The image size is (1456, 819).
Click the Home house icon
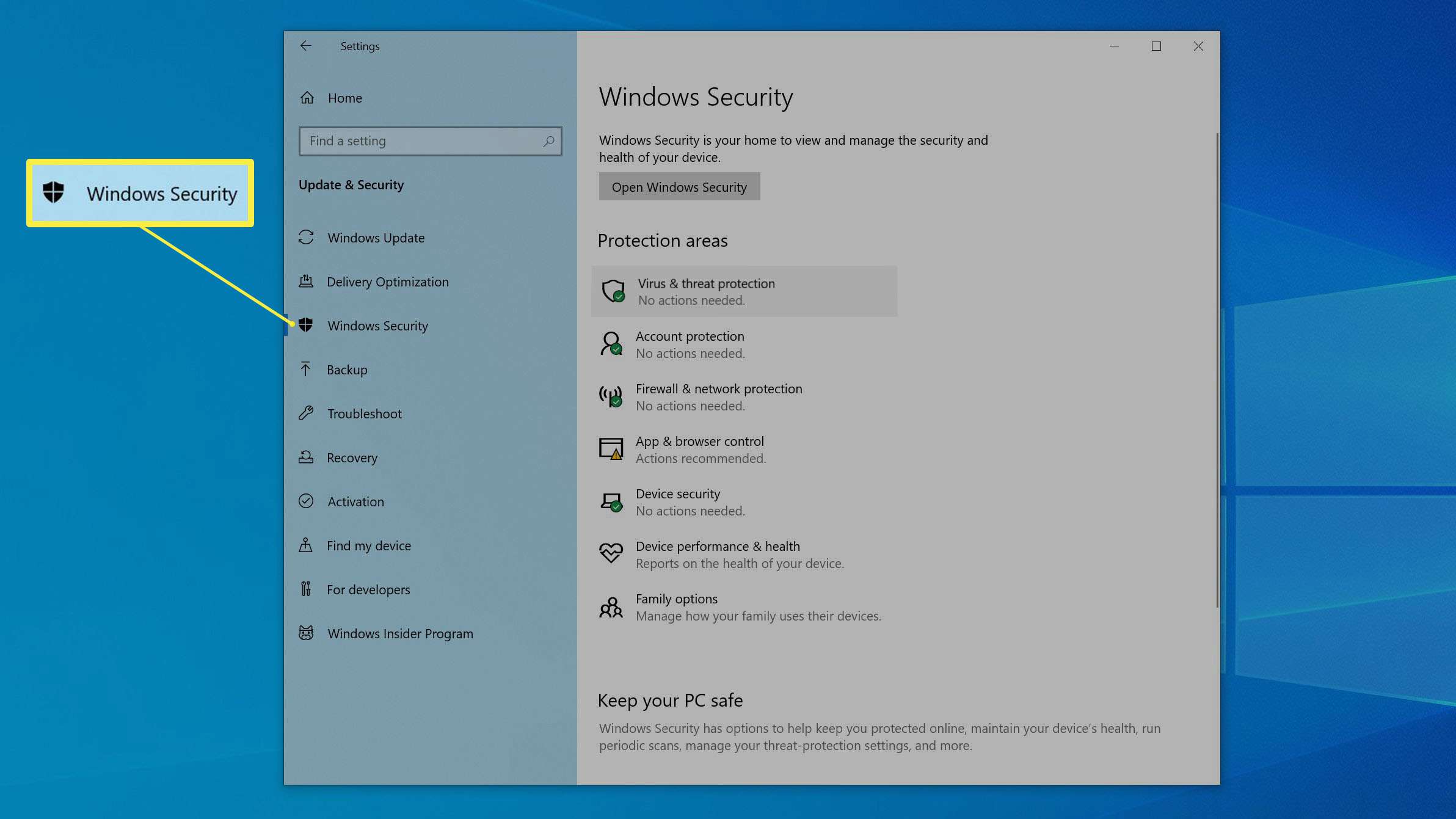point(307,98)
